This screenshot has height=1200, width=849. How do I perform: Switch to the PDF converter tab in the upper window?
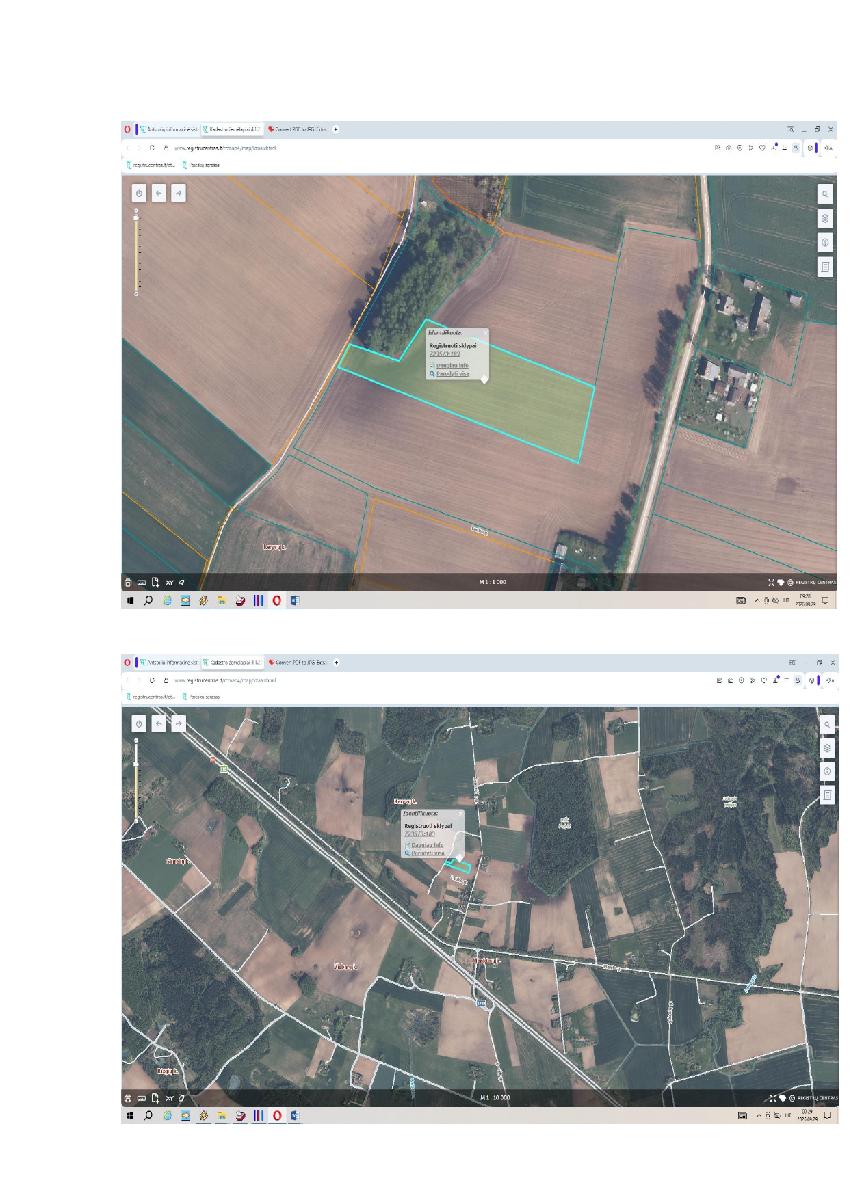298,129
